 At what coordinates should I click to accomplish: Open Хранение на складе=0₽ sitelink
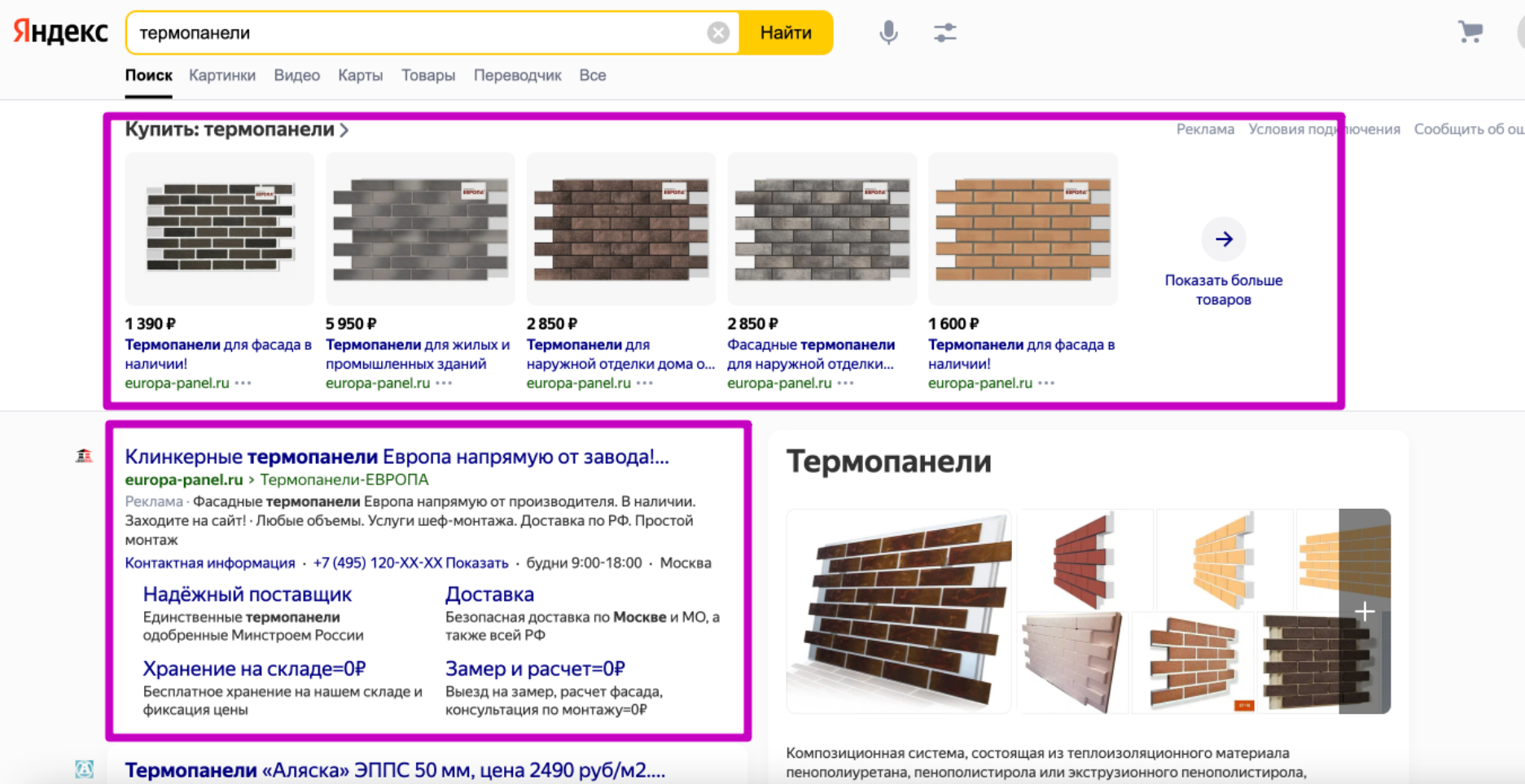click(x=254, y=668)
